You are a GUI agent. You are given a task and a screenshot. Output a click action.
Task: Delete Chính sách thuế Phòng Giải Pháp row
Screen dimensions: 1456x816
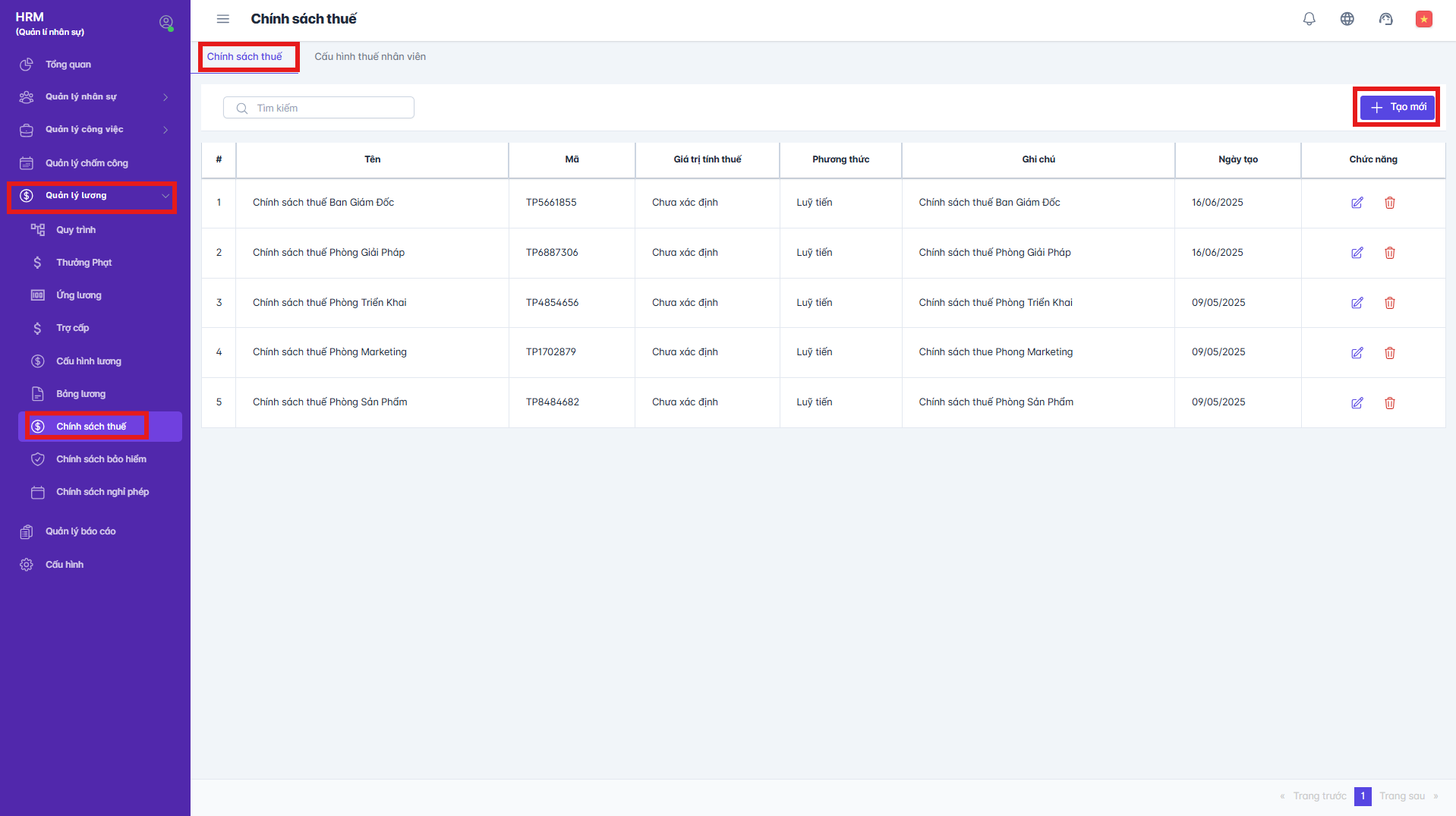pos(1389,253)
